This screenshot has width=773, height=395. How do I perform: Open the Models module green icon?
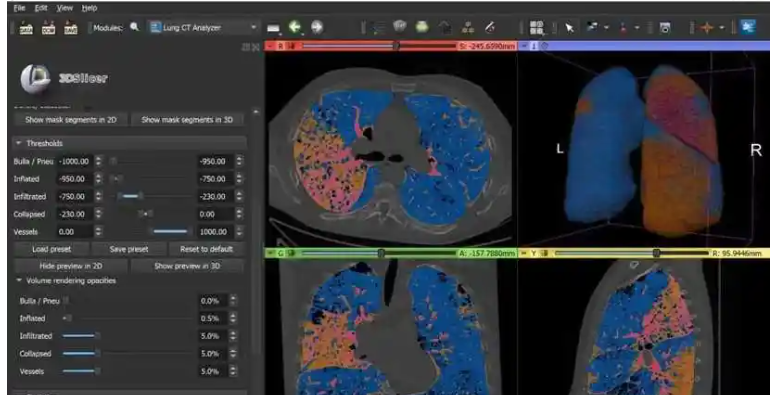422,28
